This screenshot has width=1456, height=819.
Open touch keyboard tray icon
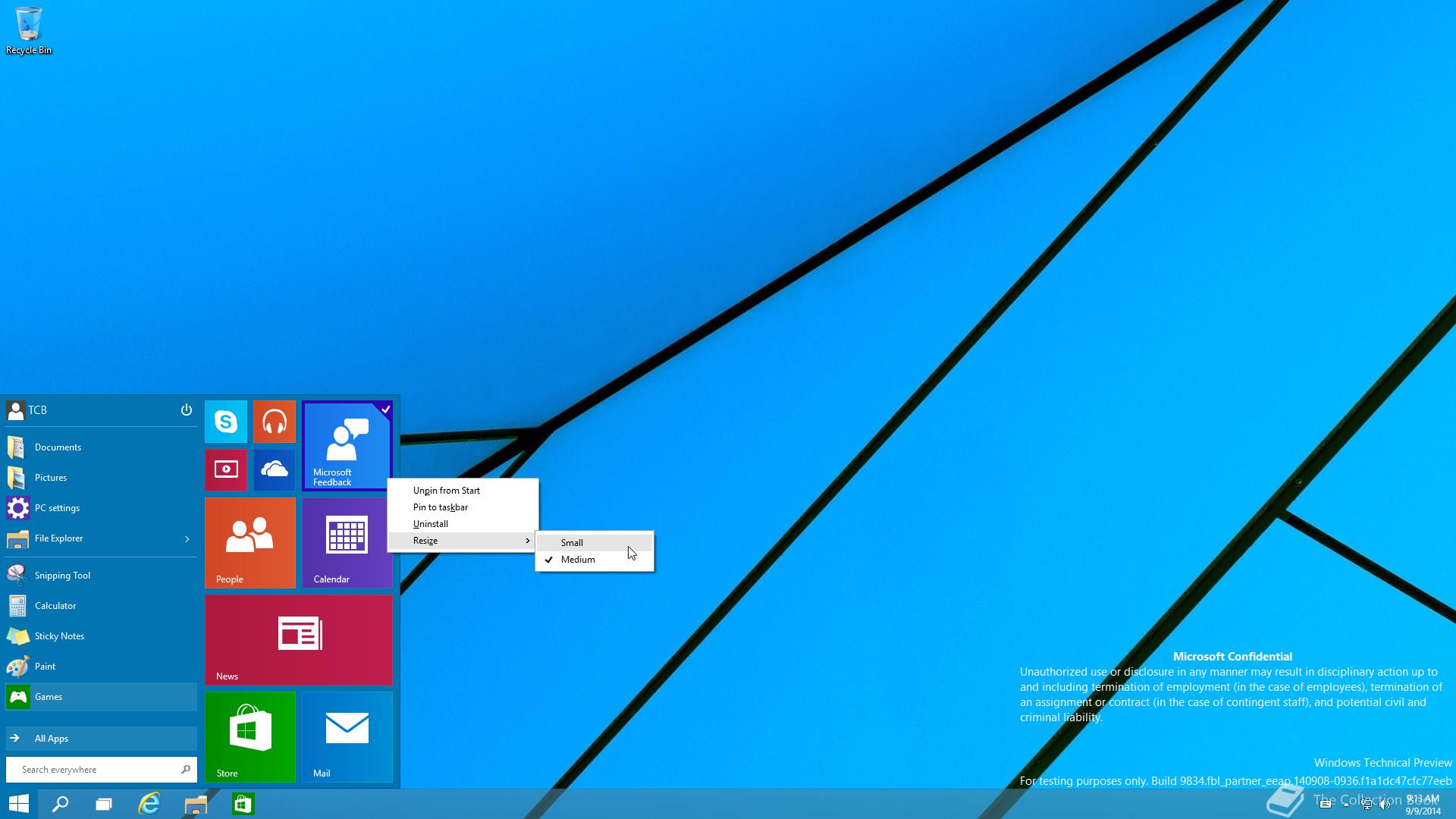[x=1326, y=805]
